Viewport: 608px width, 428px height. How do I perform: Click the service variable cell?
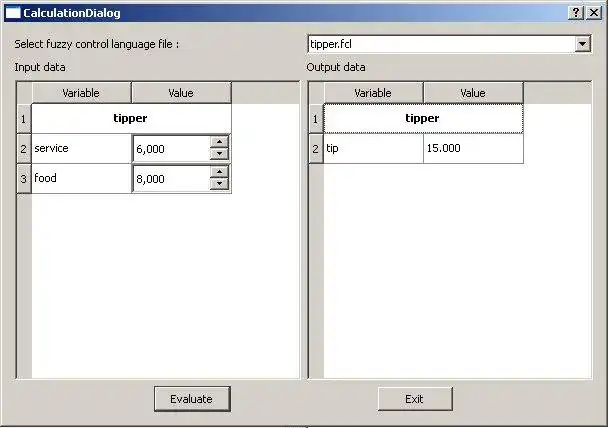(81, 148)
